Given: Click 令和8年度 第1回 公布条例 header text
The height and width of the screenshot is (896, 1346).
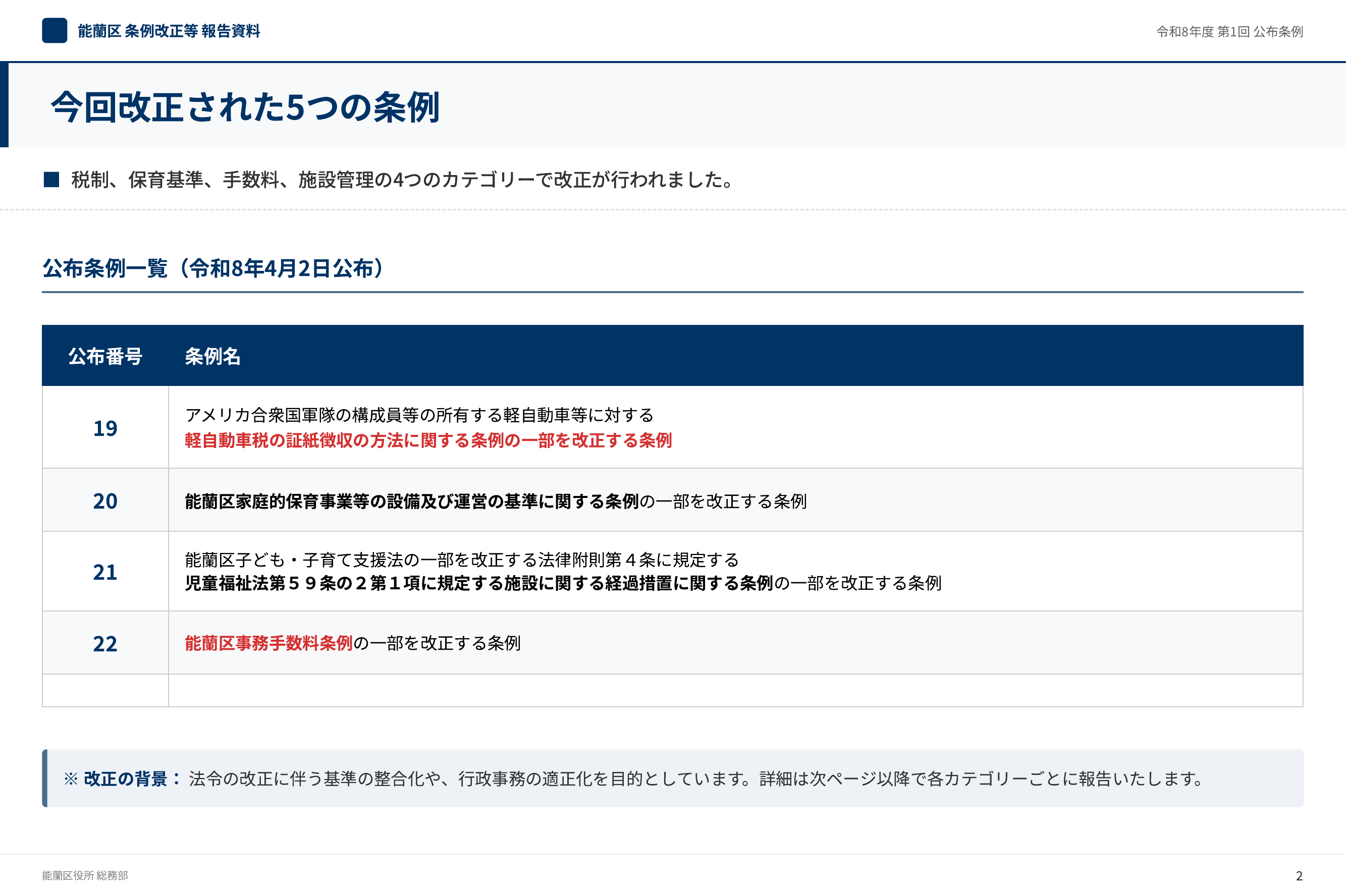Looking at the screenshot, I should click(x=1229, y=31).
